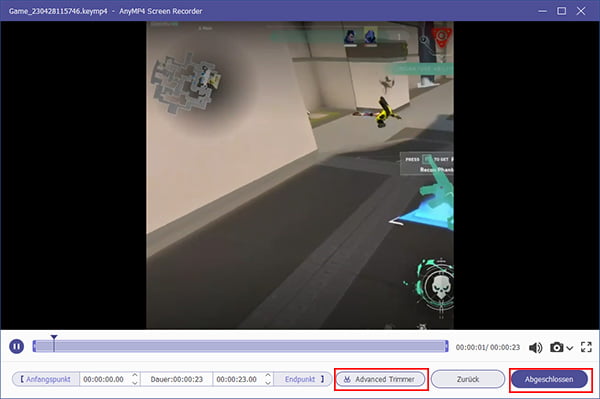Set the Anfangspunkt start marker

(x=46, y=379)
